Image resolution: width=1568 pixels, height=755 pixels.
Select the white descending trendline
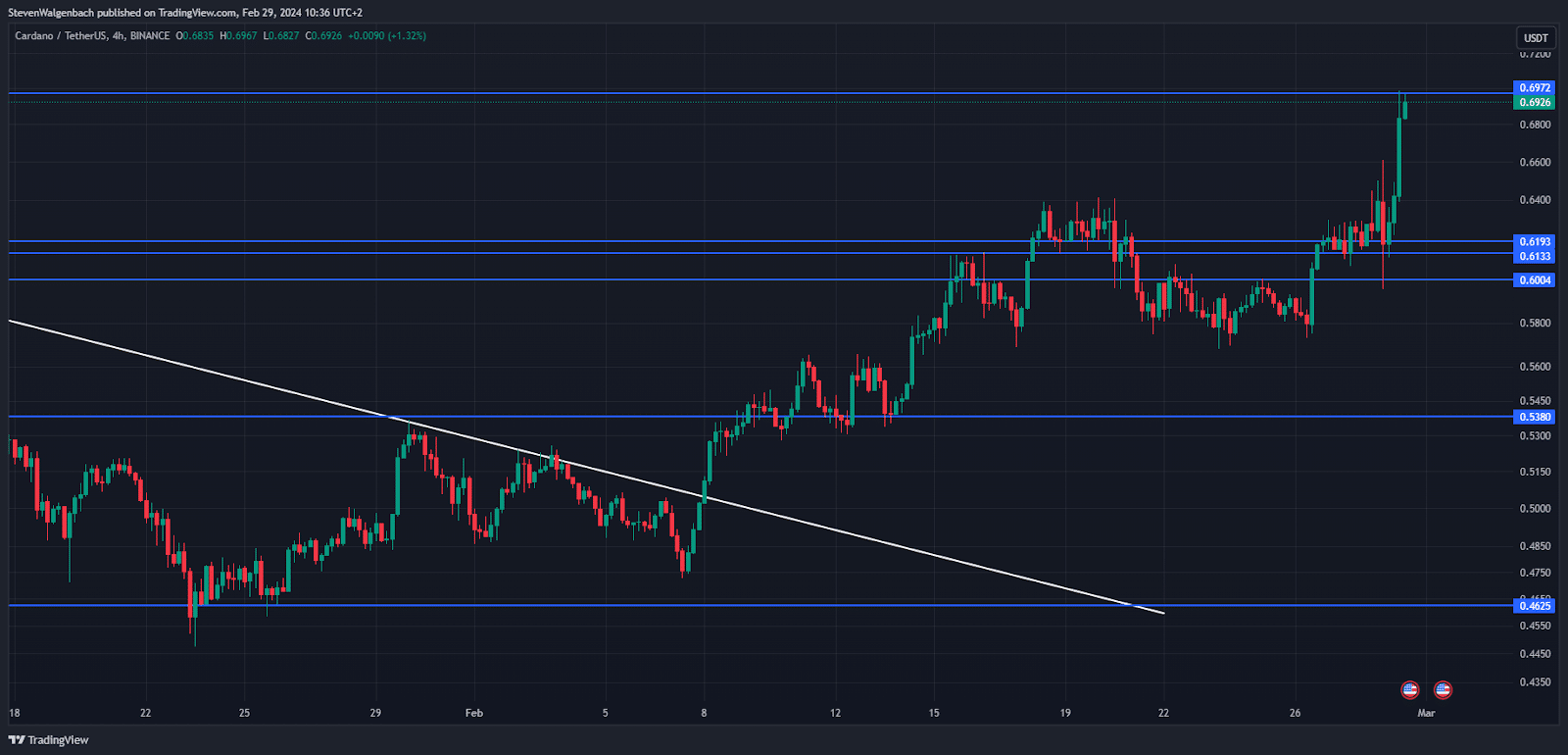(586, 467)
